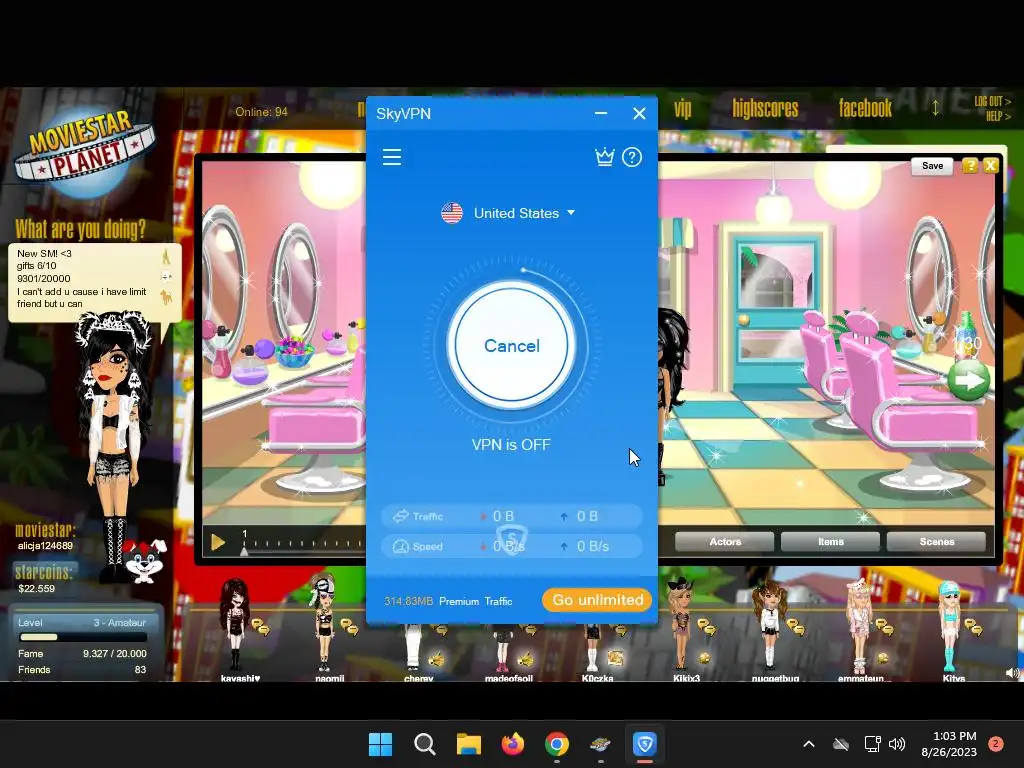Click the chat bubbles beside nuggetbug
1024x768 pixels.
795,627
